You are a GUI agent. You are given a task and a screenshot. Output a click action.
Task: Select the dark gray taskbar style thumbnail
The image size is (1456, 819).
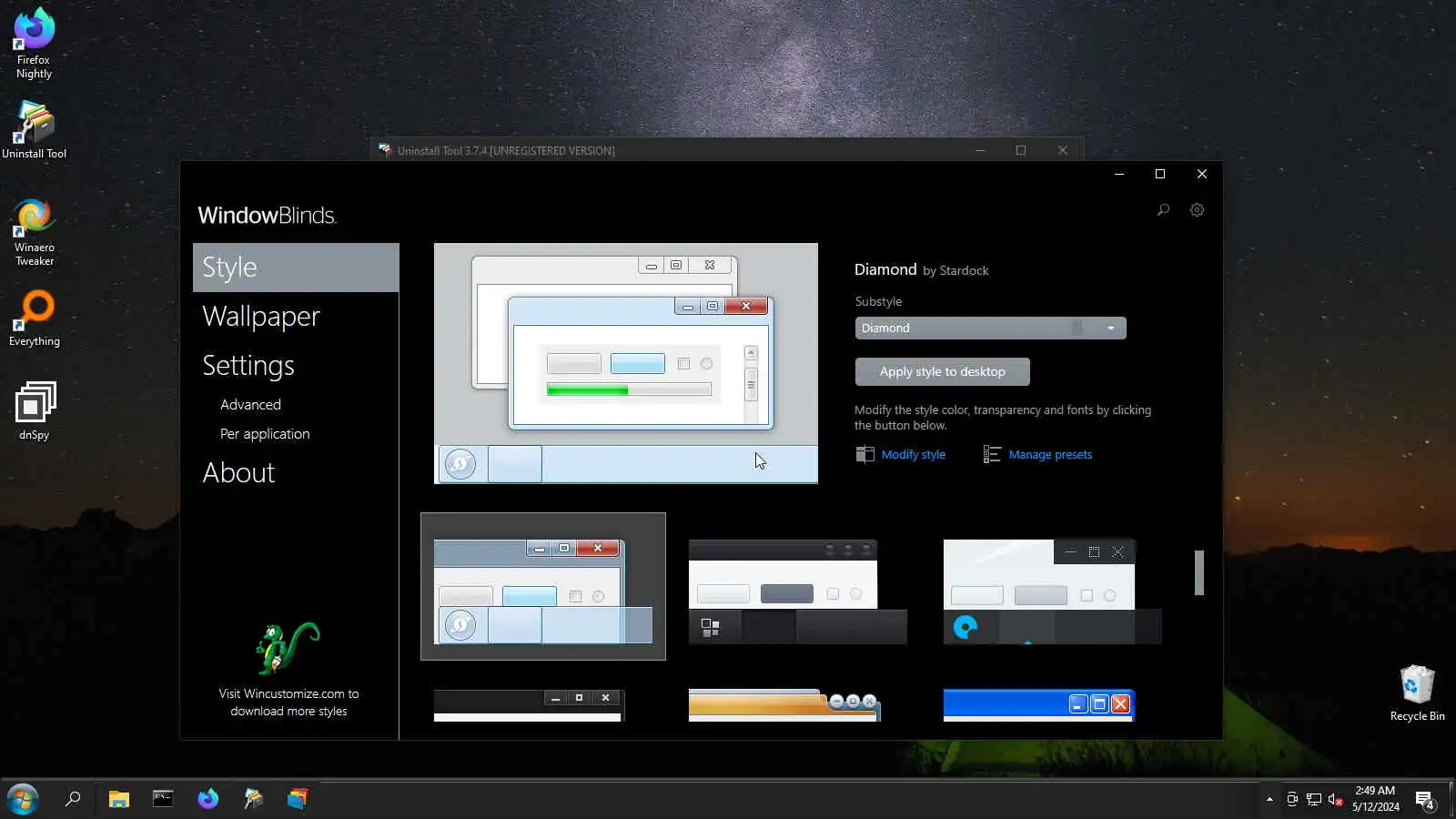click(x=797, y=591)
